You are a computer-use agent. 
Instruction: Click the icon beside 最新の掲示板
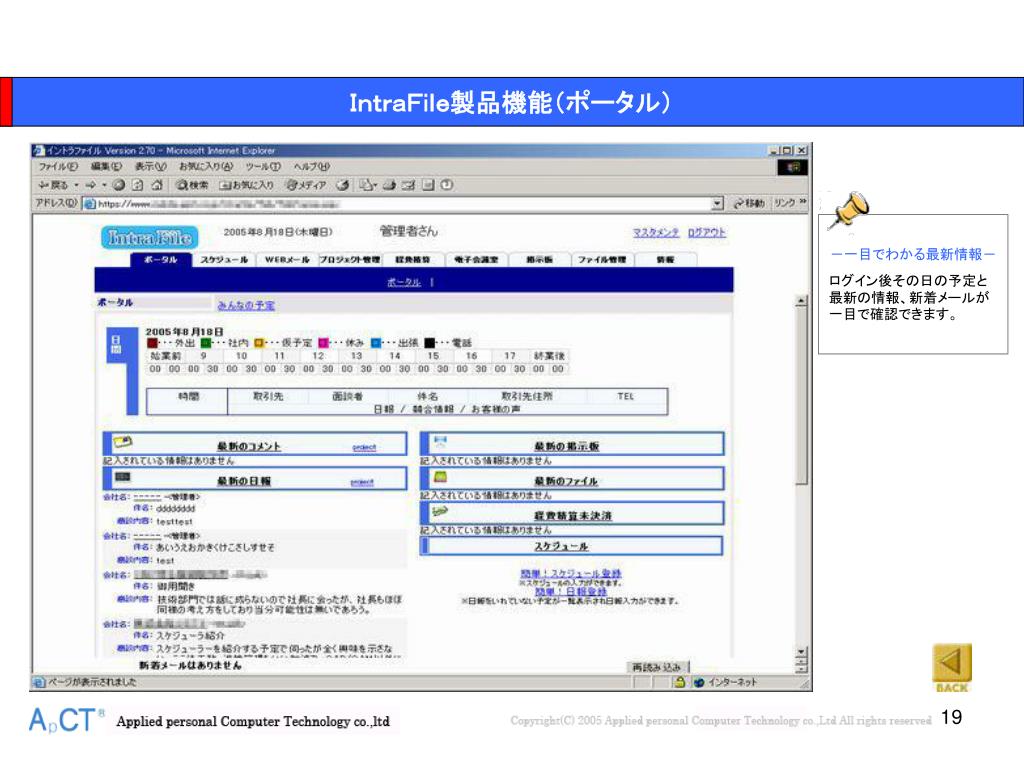pyautogui.click(x=440, y=442)
